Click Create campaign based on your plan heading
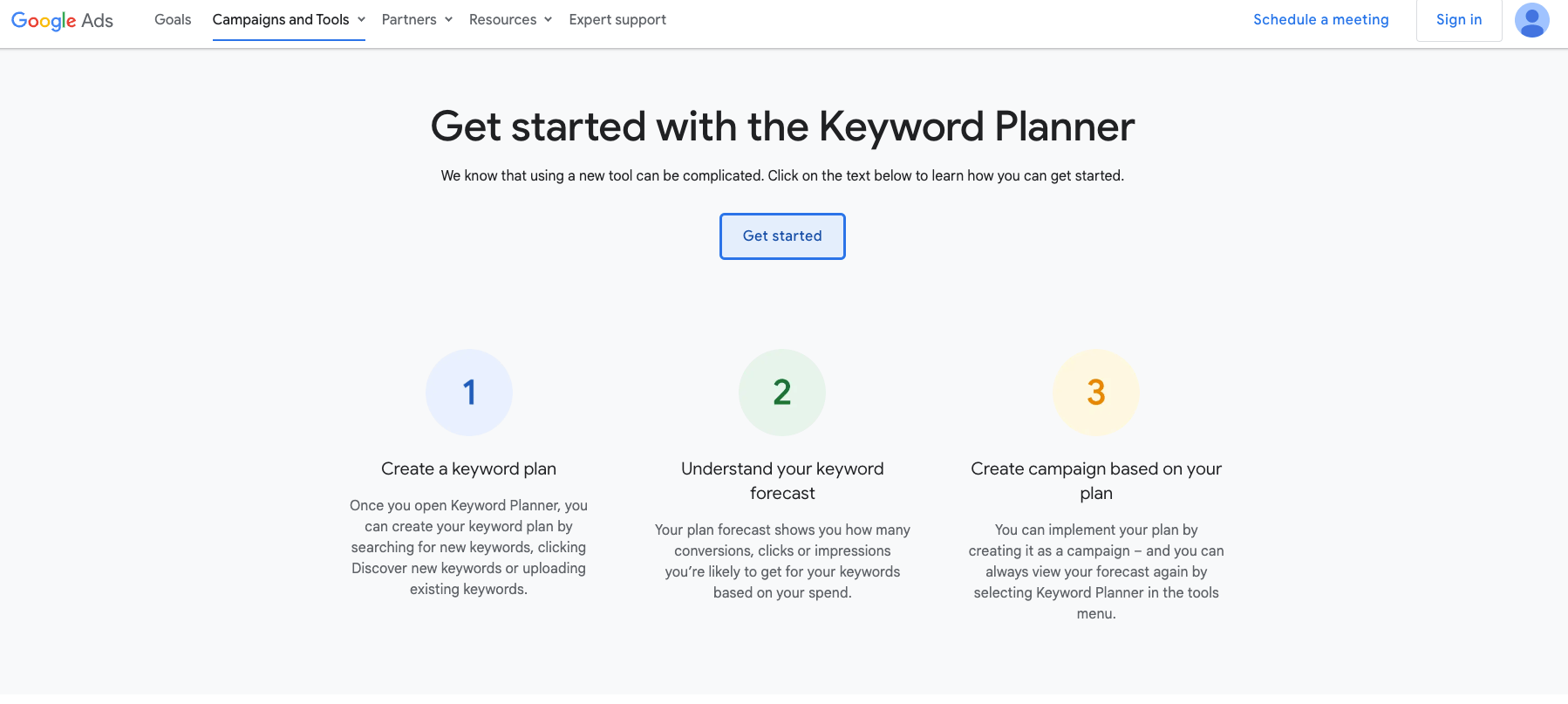Image resolution: width=1568 pixels, height=704 pixels. click(x=1096, y=481)
